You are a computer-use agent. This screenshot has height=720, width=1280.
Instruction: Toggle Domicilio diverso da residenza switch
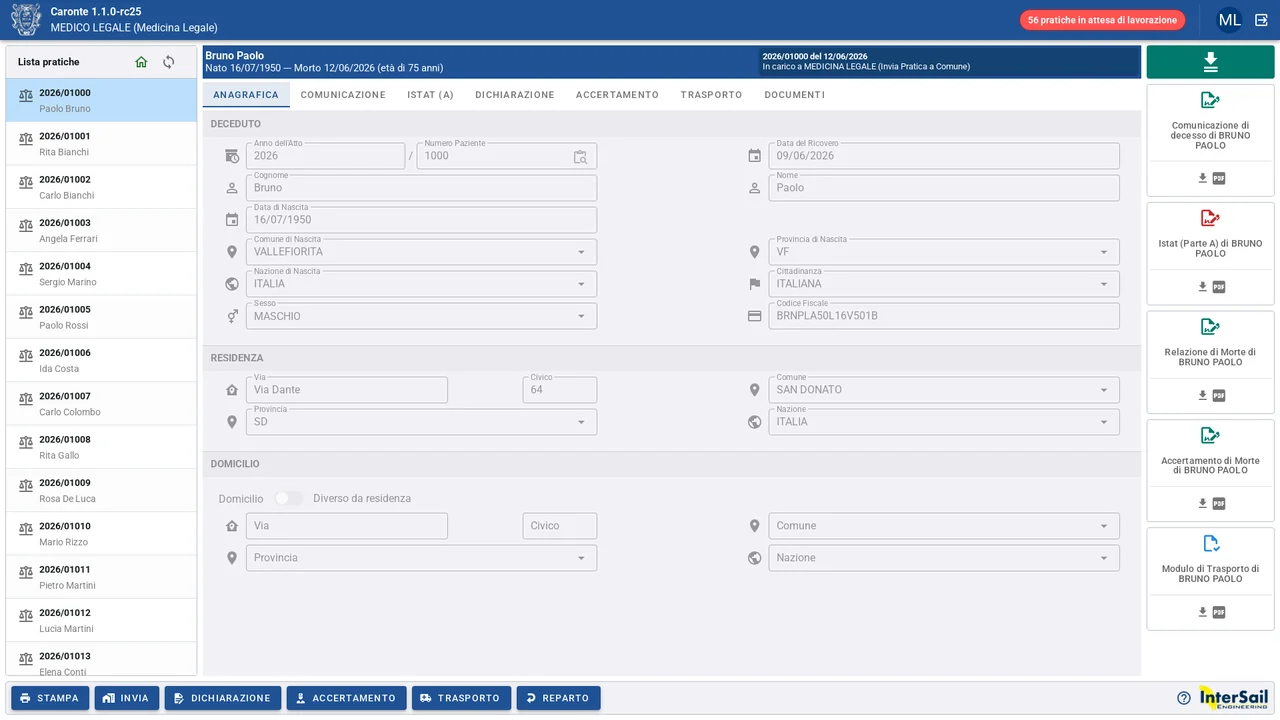click(x=288, y=498)
